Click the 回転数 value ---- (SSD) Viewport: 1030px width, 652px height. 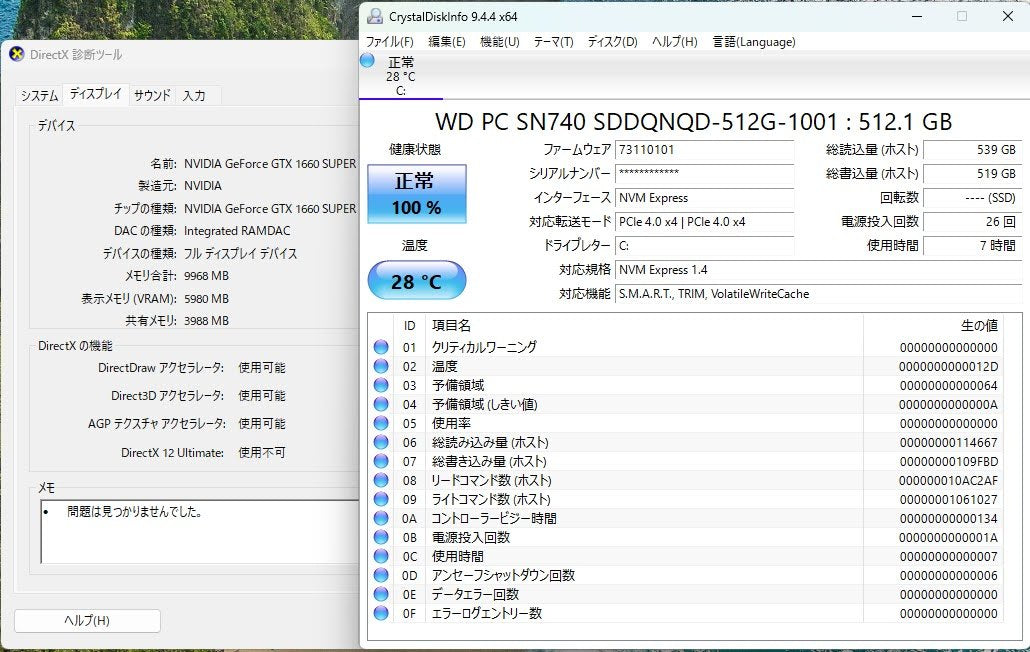(972, 198)
